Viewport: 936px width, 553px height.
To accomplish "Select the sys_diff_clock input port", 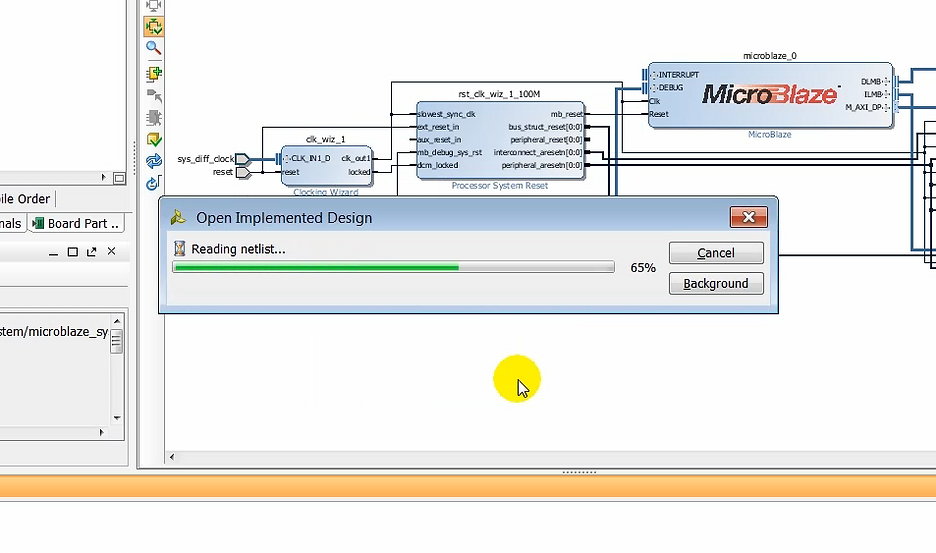I will click(x=242, y=159).
